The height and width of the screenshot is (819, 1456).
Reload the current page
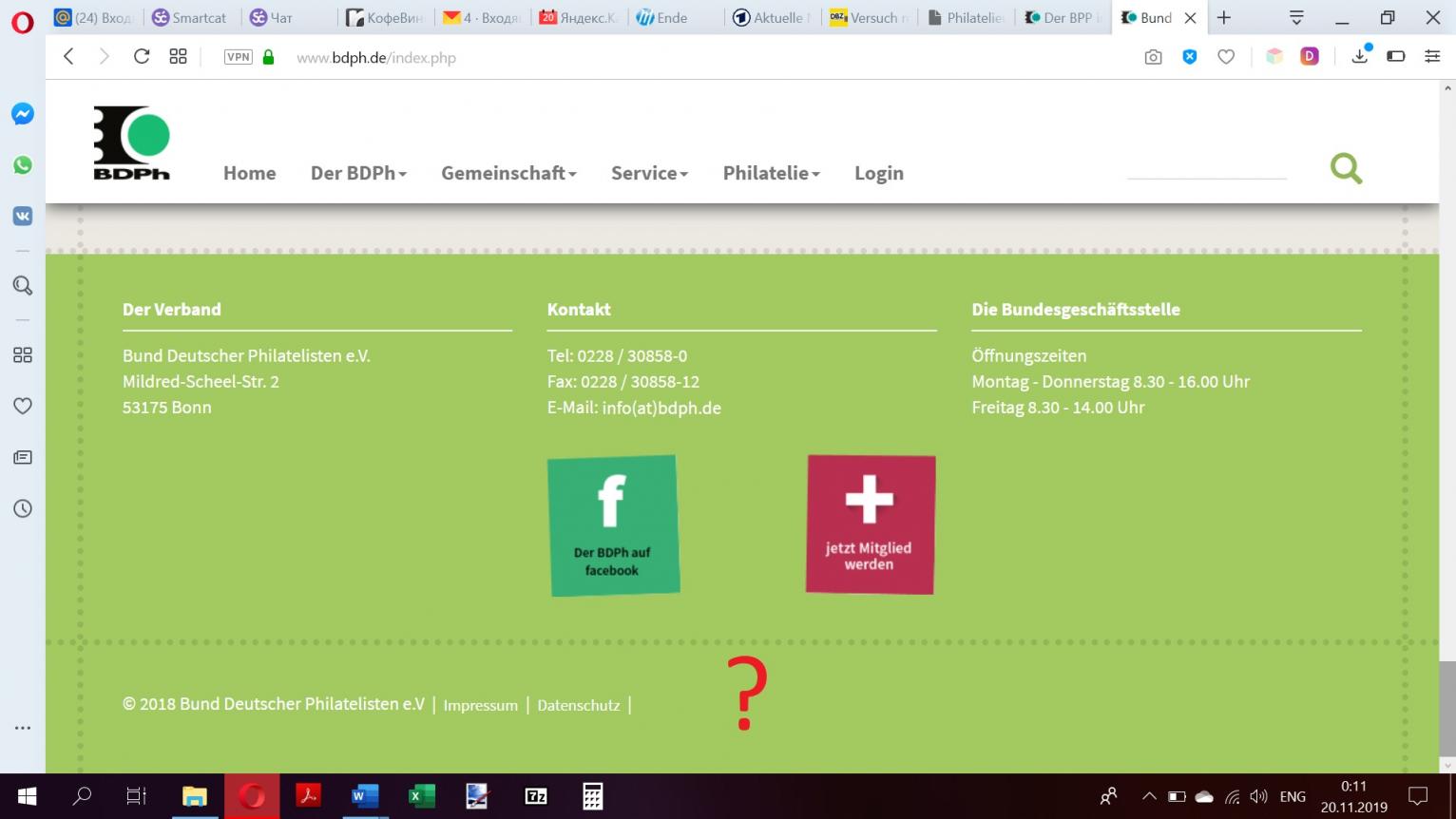(142, 57)
